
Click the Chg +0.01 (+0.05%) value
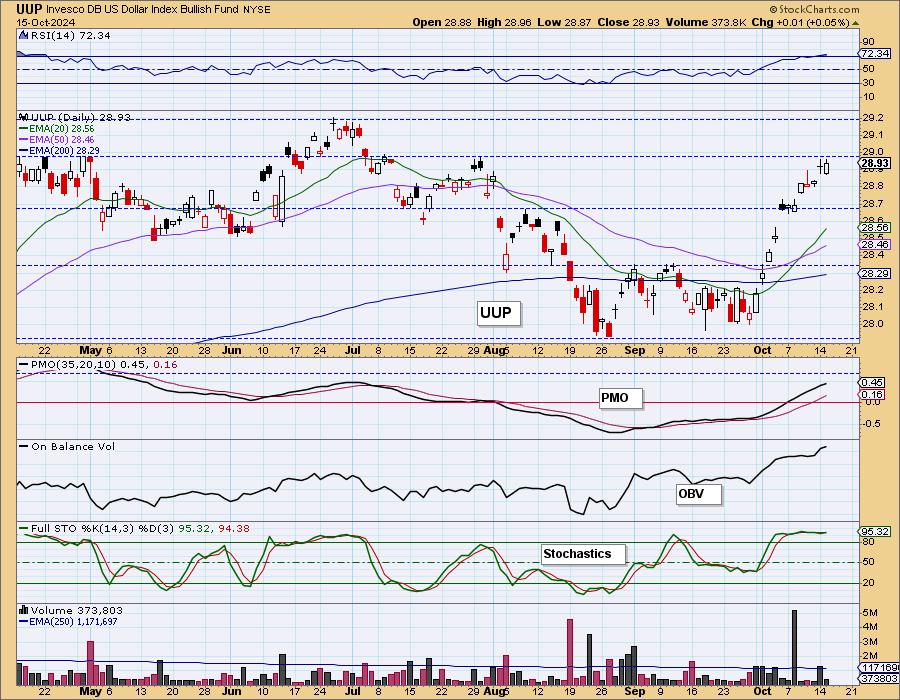(800, 22)
